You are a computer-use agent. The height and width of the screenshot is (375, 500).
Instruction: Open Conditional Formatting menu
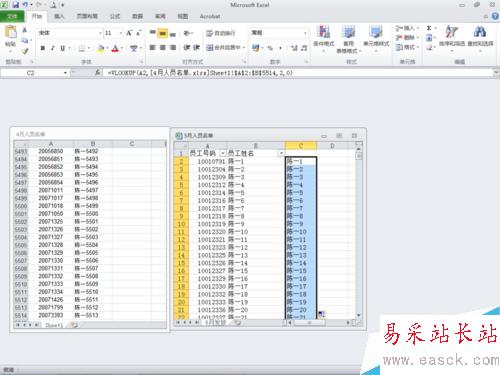[x=324, y=39]
